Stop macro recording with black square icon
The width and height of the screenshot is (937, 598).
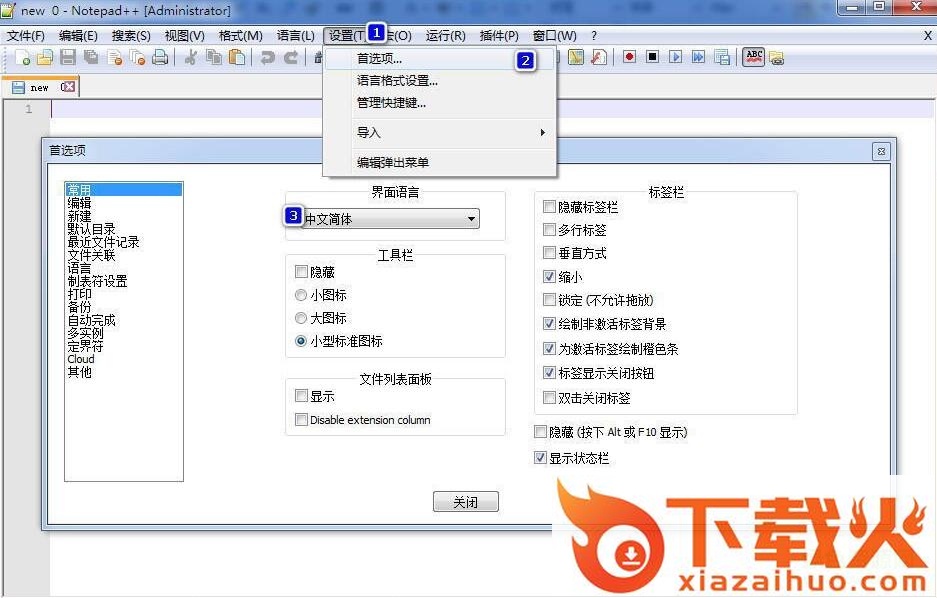tap(653, 57)
